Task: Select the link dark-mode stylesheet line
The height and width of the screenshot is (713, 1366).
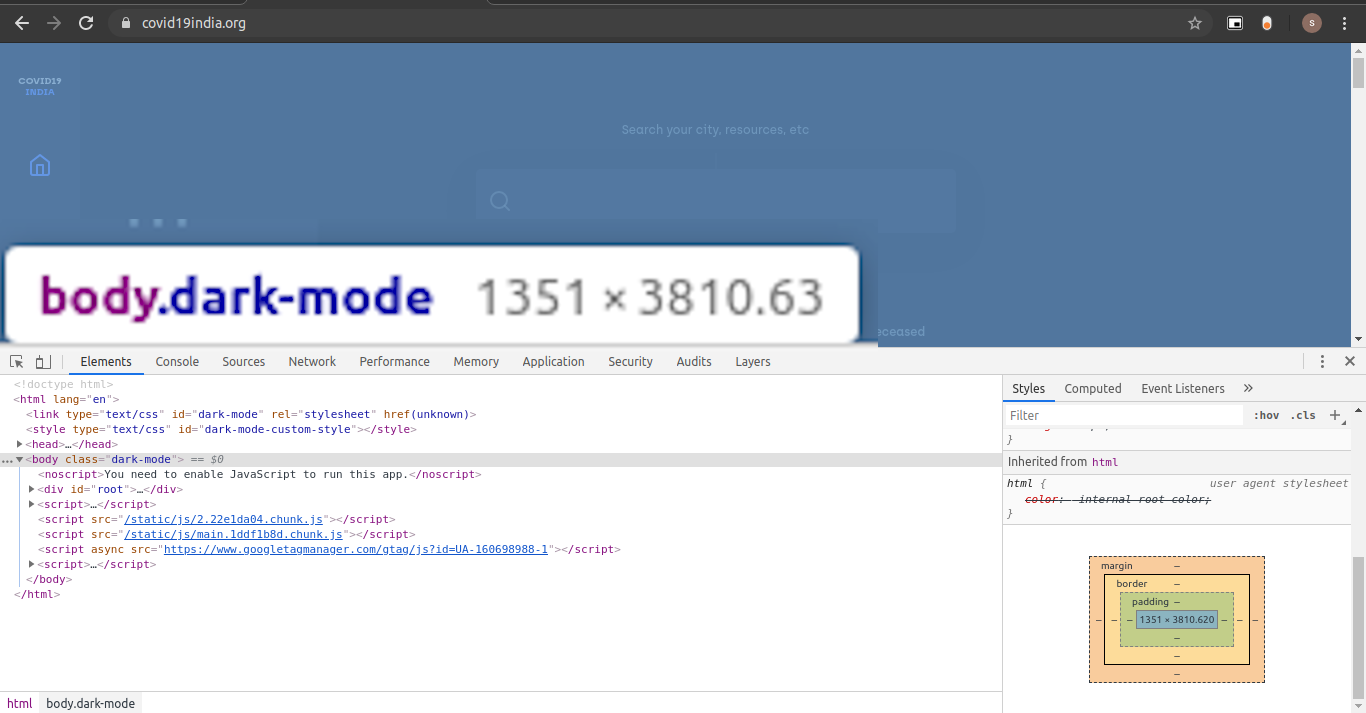Action: (251, 414)
